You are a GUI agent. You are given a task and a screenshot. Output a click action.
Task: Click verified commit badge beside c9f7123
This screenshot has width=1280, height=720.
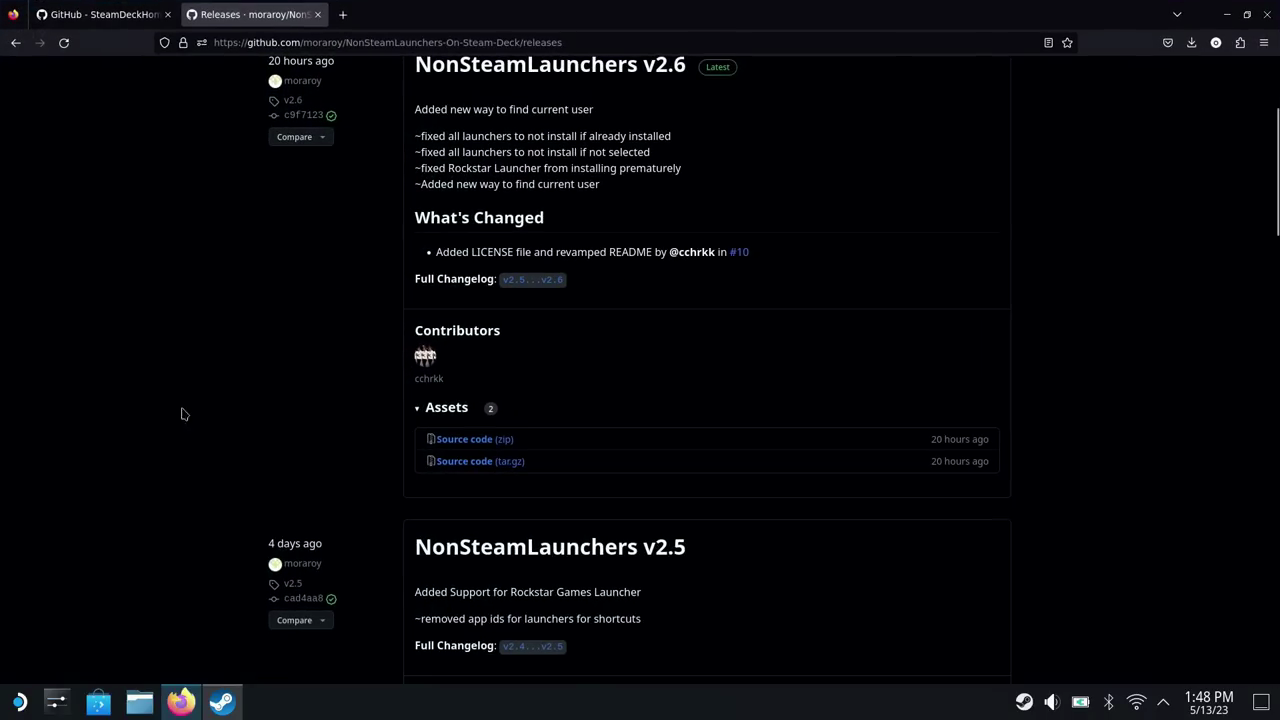[x=331, y=116]
